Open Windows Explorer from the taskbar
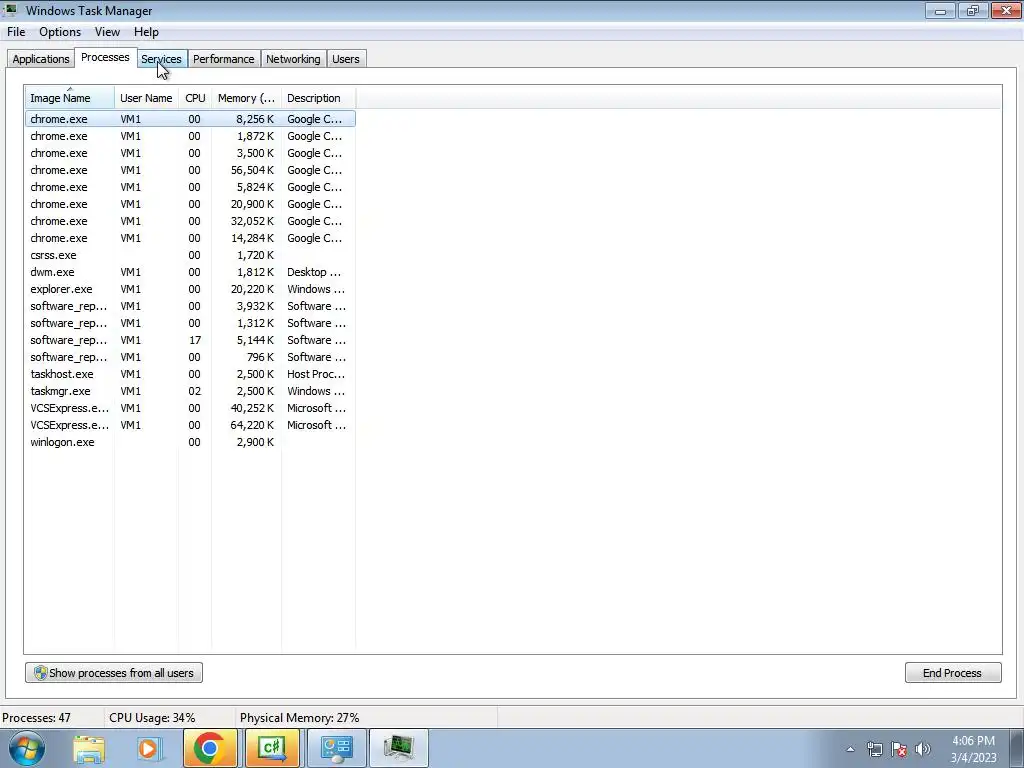Image resolution: width=1024 pixels, height=768 pixels. pos(89,749)
